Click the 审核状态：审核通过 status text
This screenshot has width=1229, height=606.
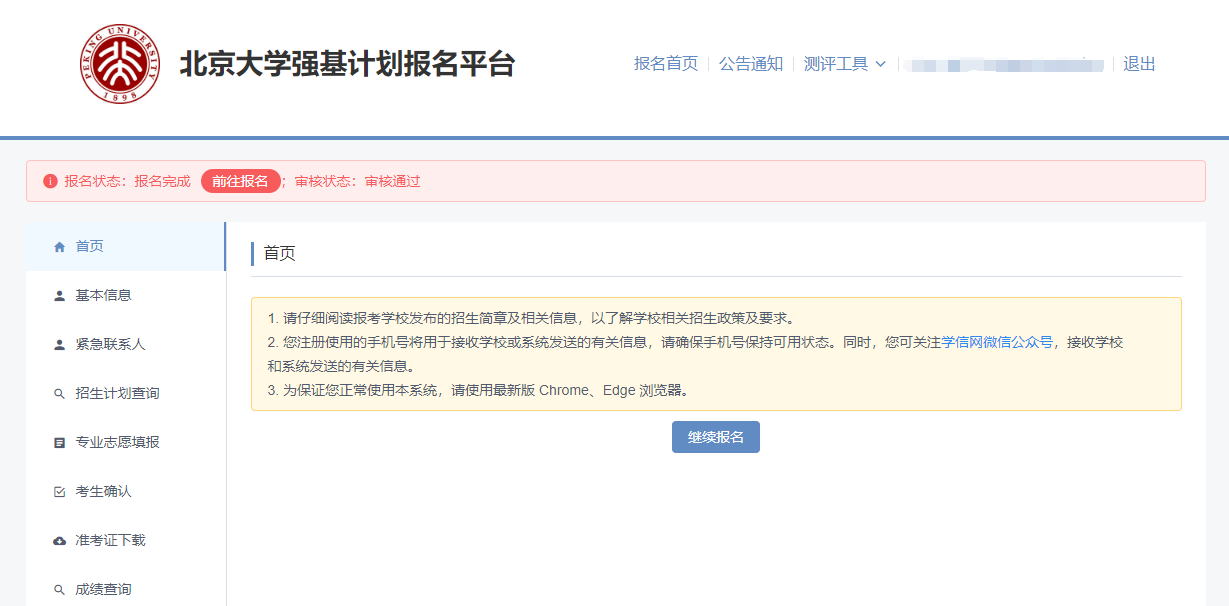click(357, 181)
